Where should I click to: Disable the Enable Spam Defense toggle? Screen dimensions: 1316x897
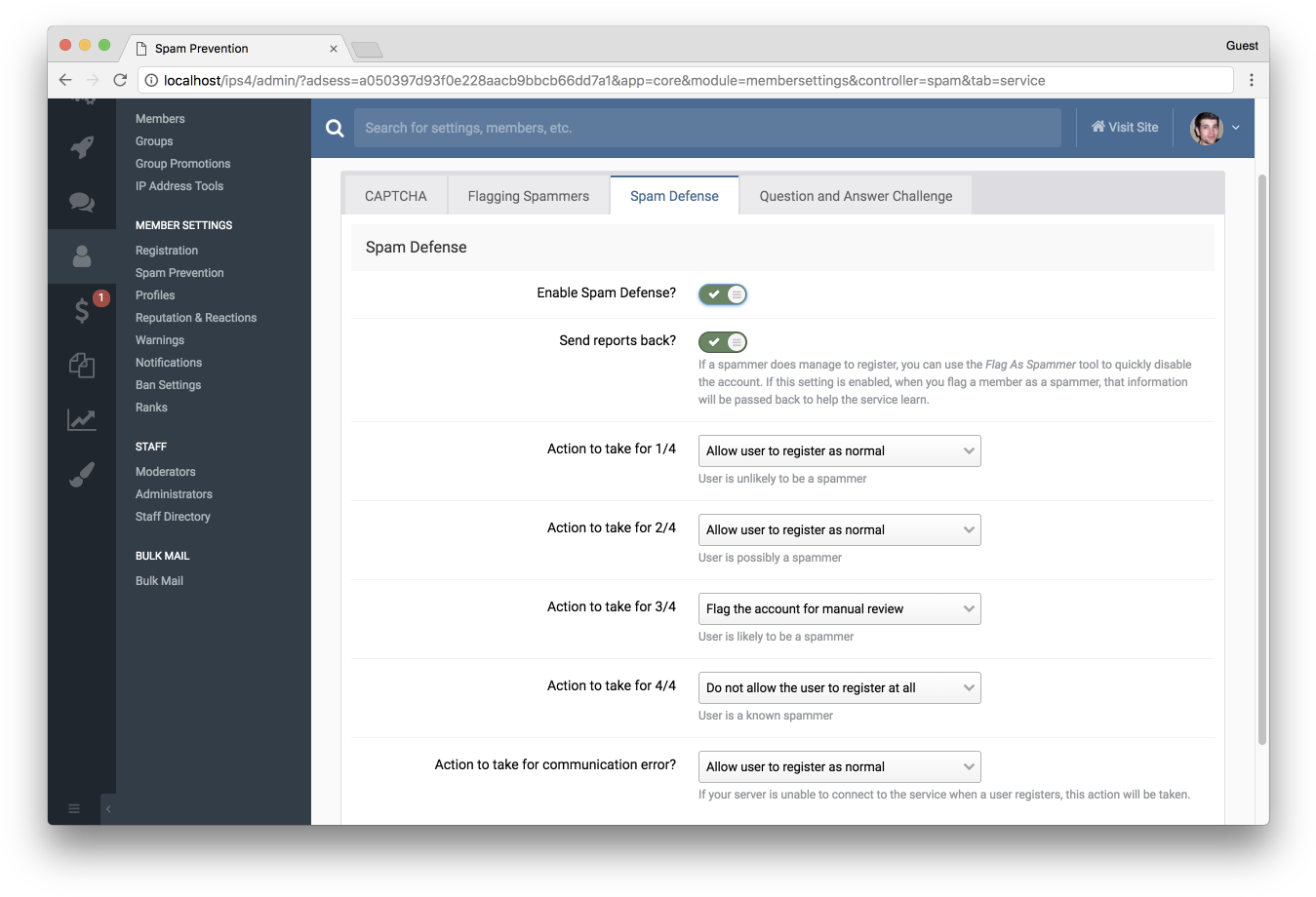[x=723, y=294]
